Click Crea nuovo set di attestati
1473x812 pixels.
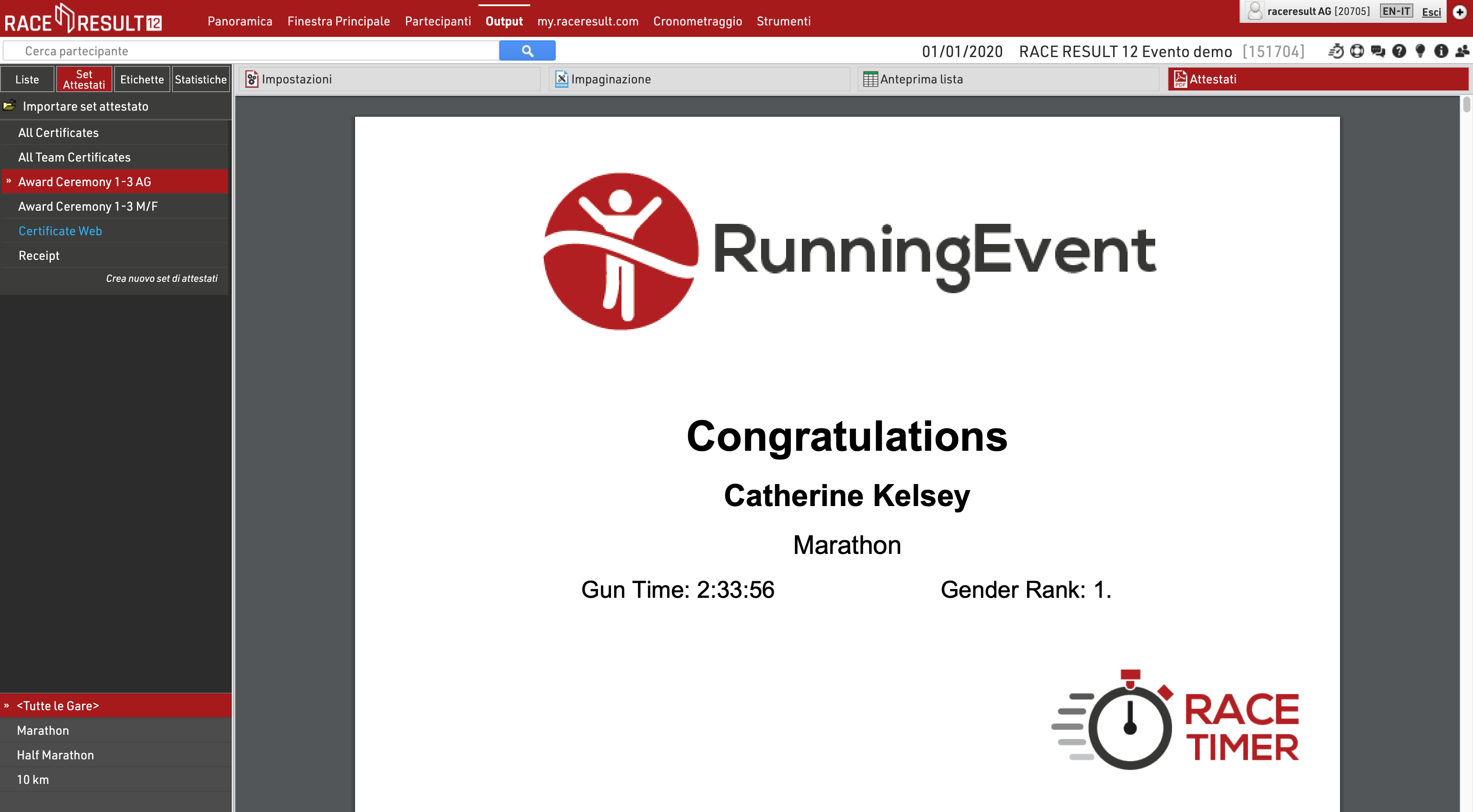pyautogui.click(x=162, y=278)
